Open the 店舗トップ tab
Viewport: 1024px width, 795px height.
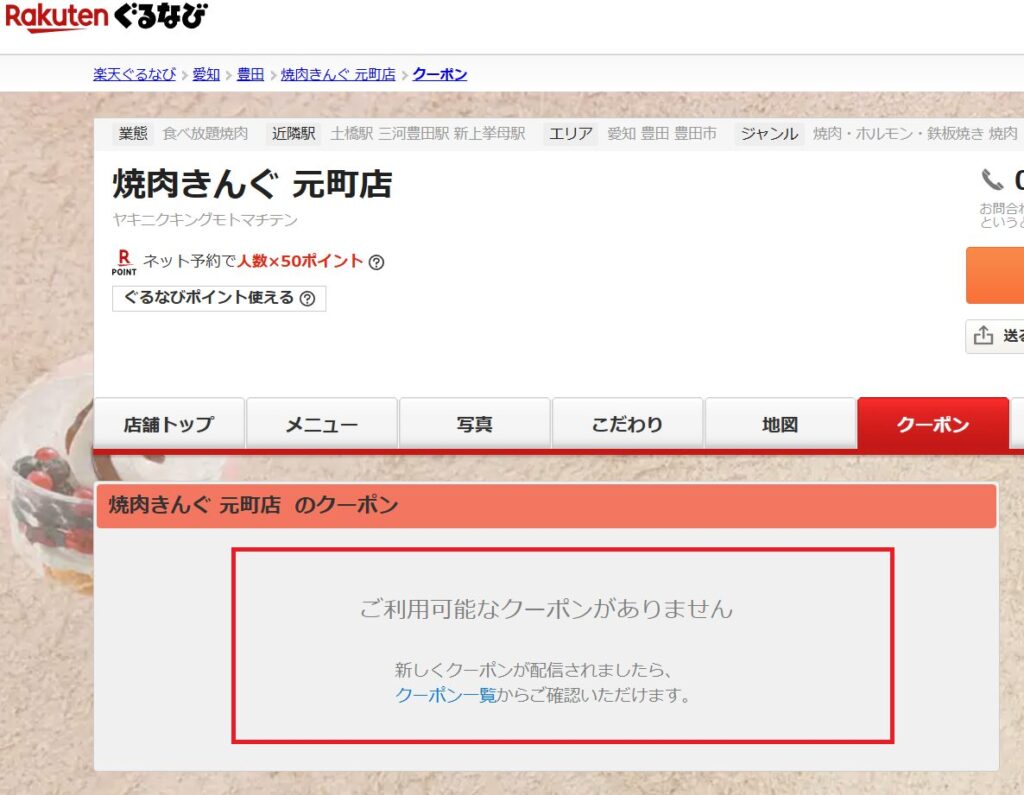[168, 424]
